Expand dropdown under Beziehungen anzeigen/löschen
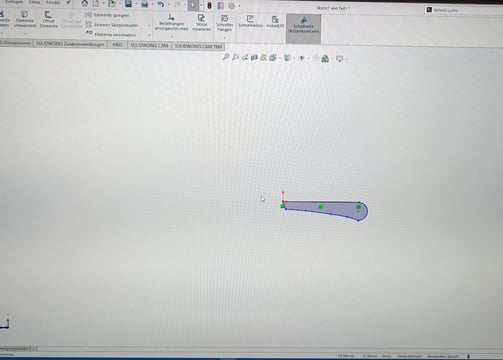The width and height of the screenshot is (503, 360). pyautogui.click(x=172, y=36)
